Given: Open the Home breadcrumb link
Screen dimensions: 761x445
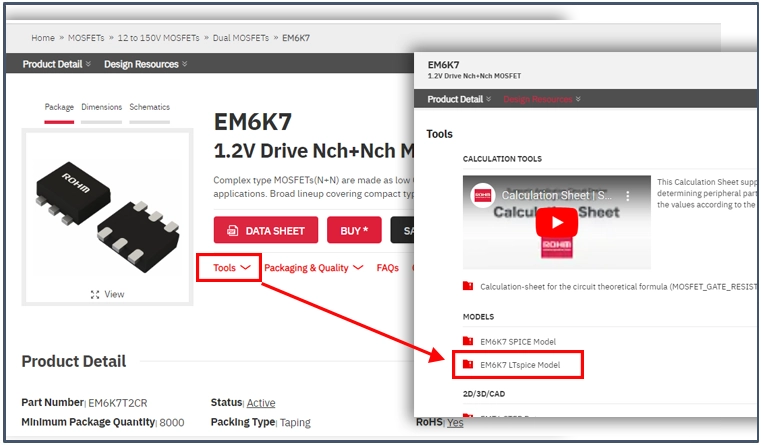Looking at the screenshot, I should pyautogui.click(x=43, y=38).
